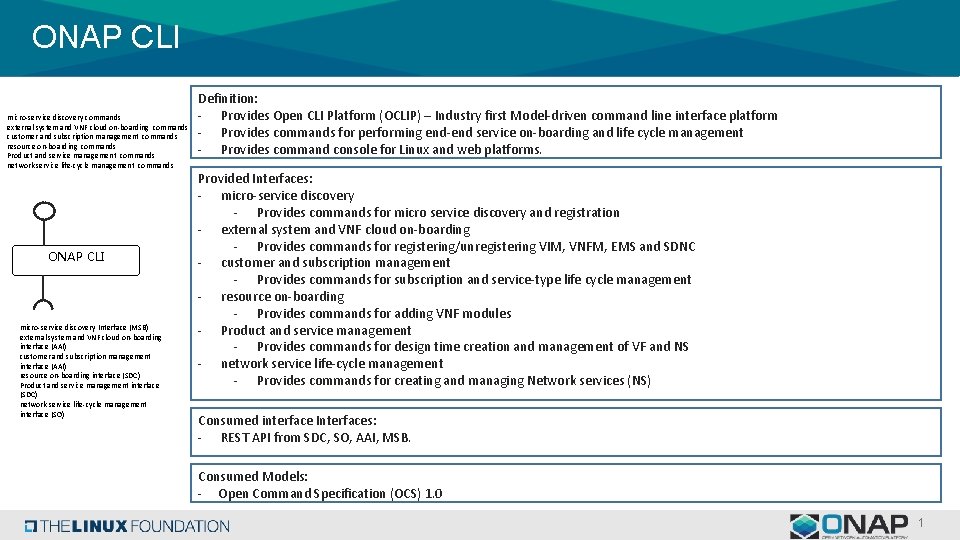960x540 pixels.
Task: Select Open Command Specification (OCS) 1.0 line
Action: click(330, 493)
